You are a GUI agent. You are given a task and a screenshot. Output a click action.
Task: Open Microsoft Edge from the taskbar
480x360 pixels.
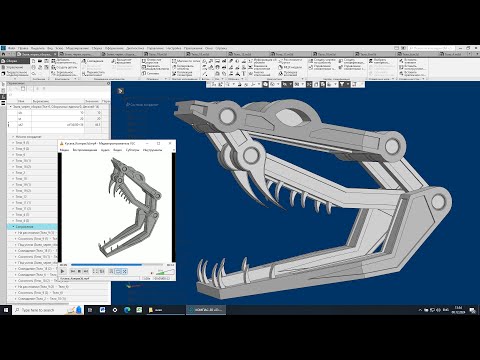[x=127, y=310]
